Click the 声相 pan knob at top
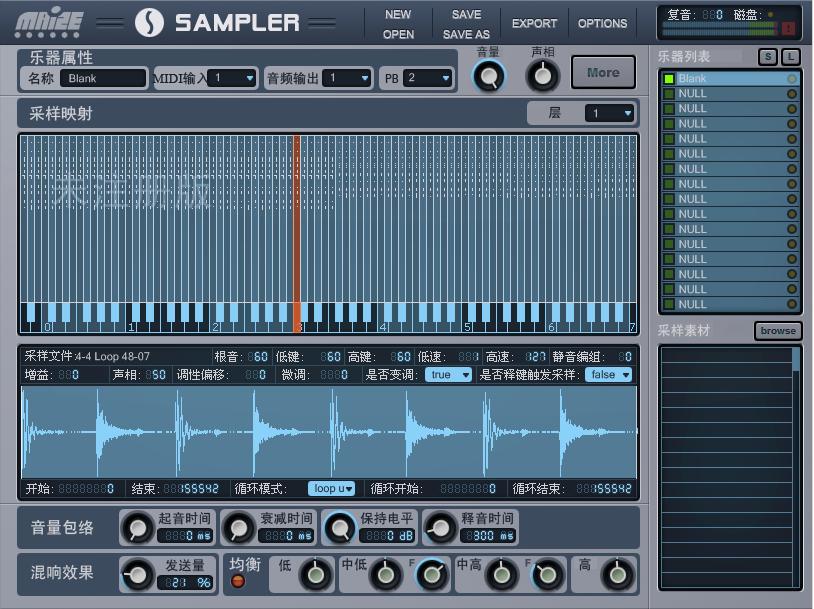814x609 pixels. (542, 76)
